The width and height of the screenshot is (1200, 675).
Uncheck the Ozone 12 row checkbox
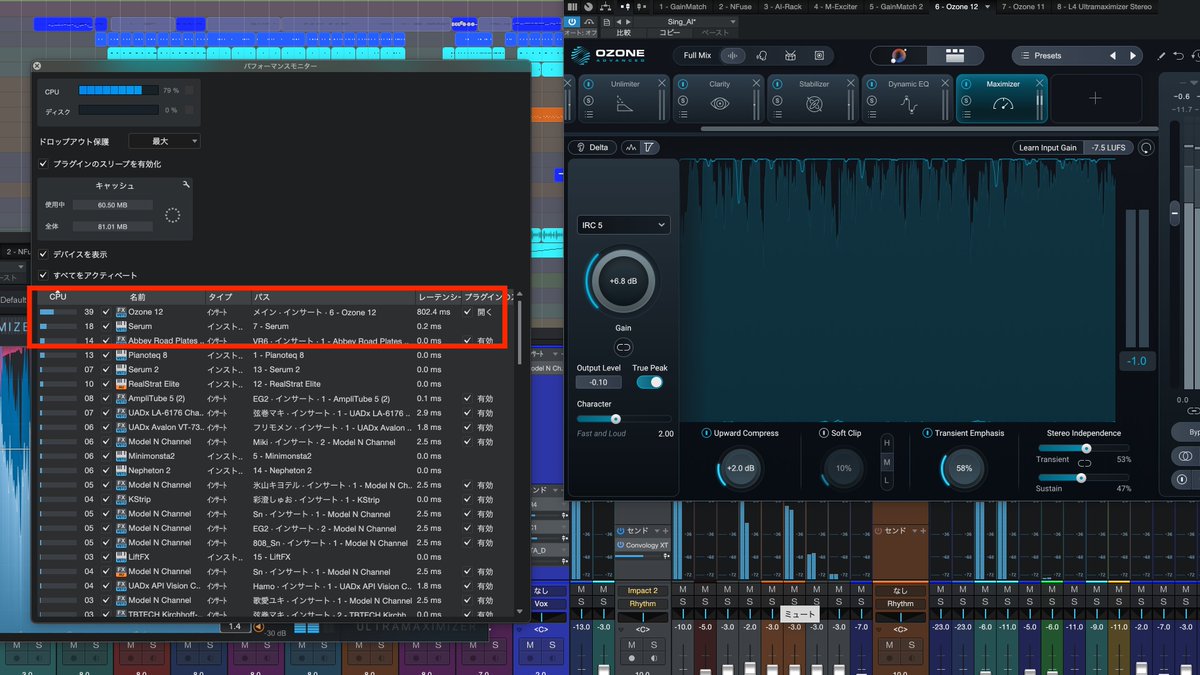[106, 312]
